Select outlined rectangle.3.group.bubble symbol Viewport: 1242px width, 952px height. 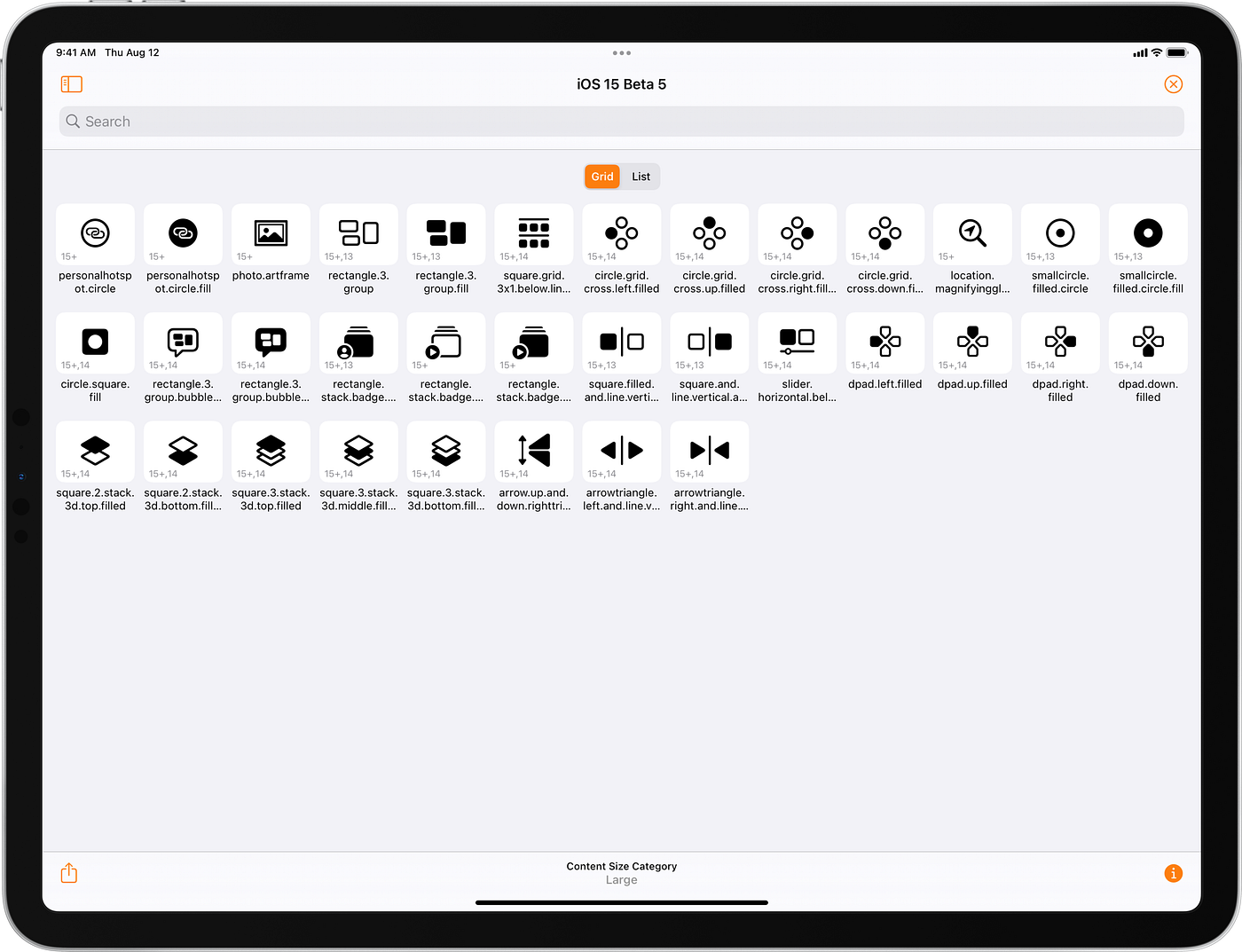[183, 342]
